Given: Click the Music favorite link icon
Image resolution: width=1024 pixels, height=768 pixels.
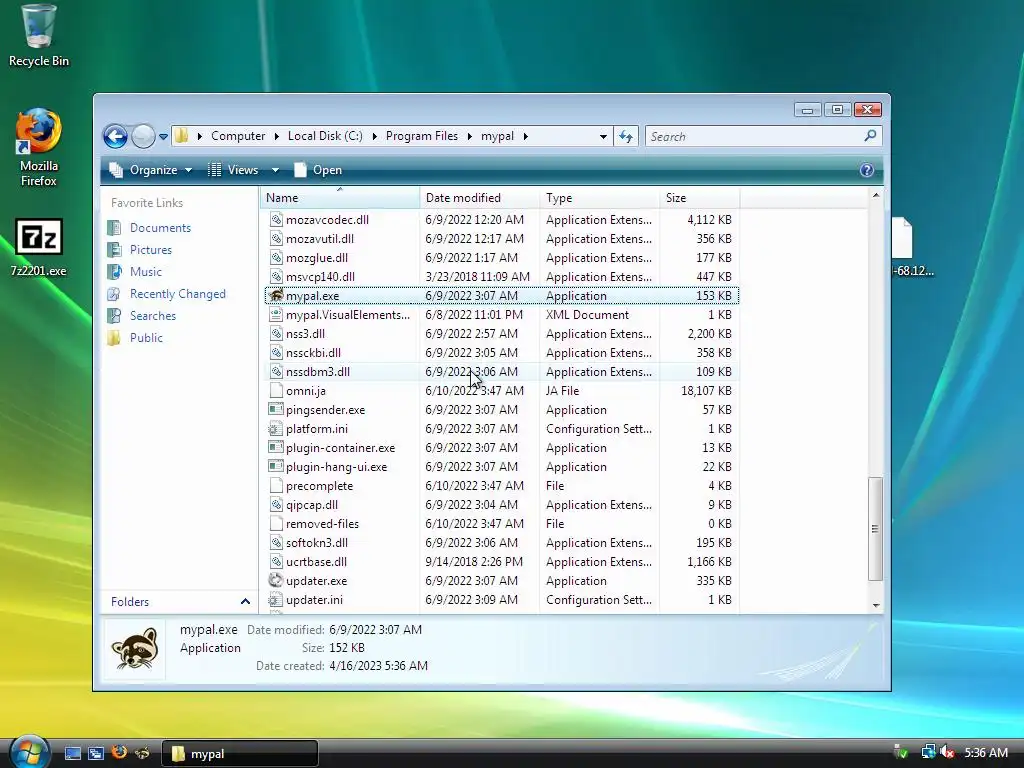Looking at the screenshot, I should click(114, 272).
